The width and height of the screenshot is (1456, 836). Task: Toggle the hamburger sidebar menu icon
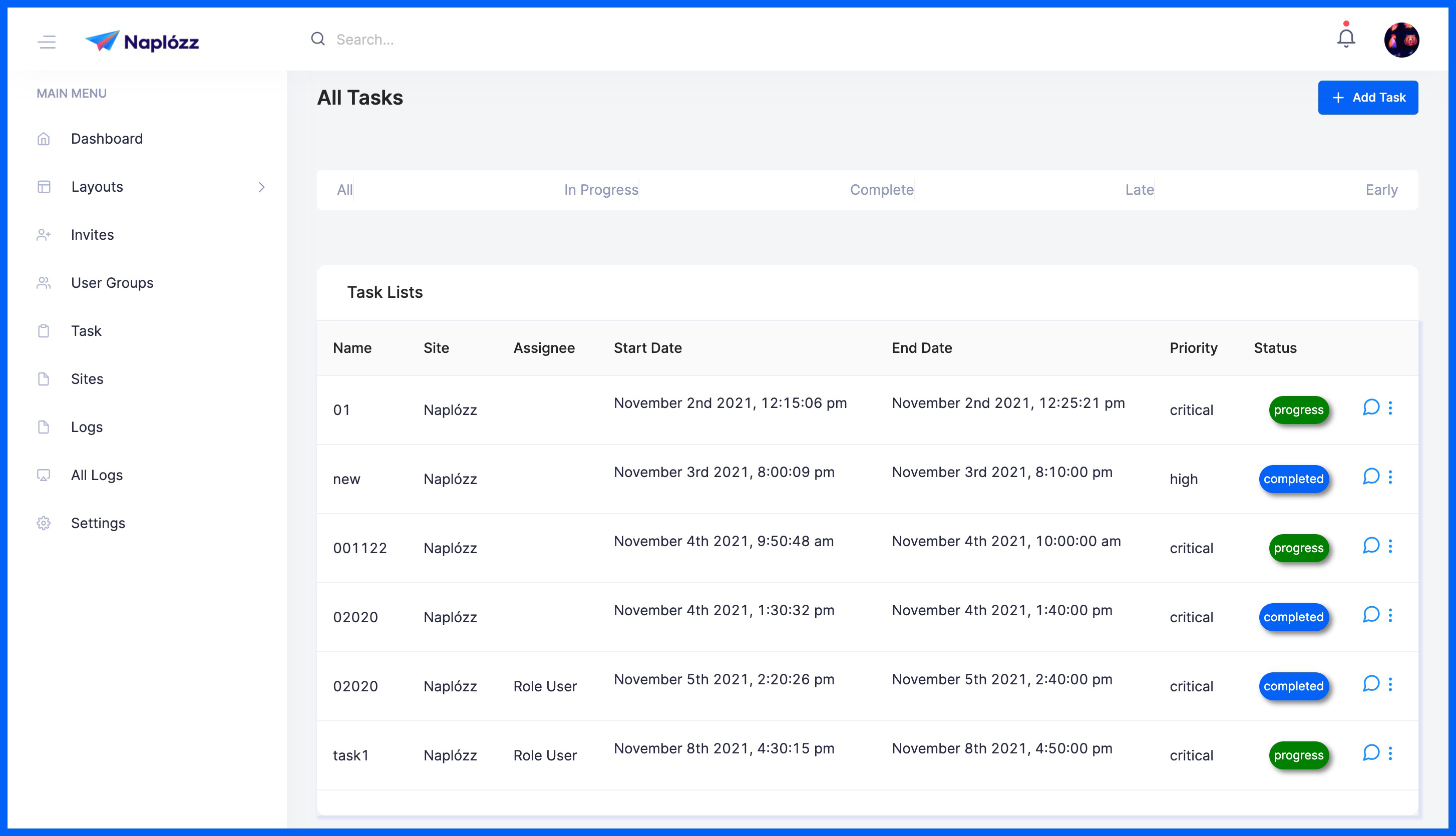47,42
